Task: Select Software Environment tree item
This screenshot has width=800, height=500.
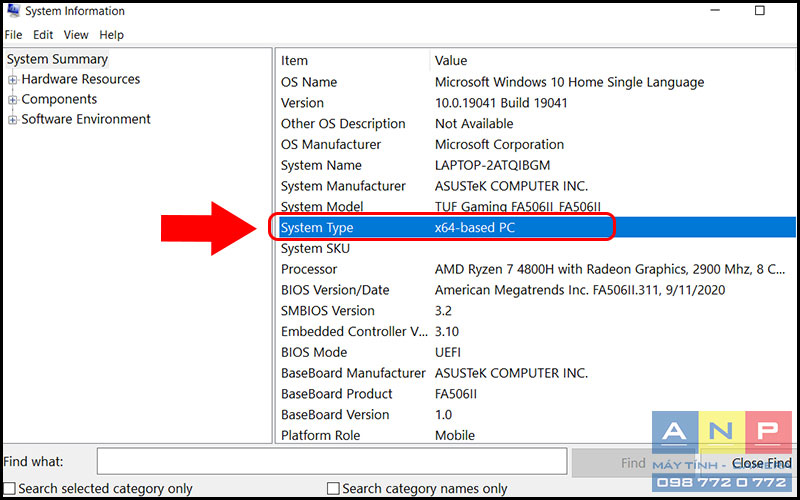Action: pyautogui.click(x=86, y=119)
